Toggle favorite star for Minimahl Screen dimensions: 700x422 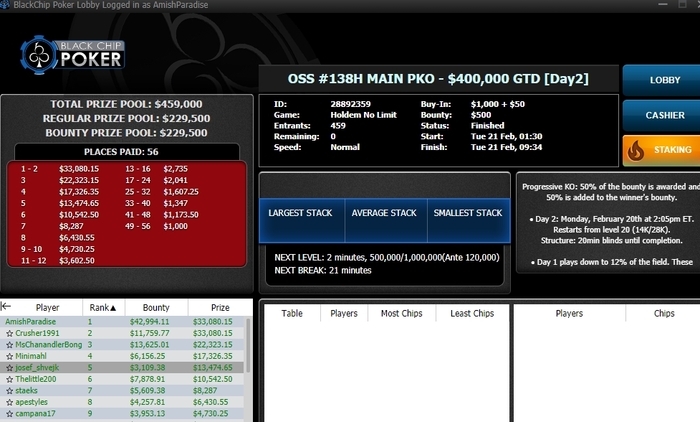9,356
